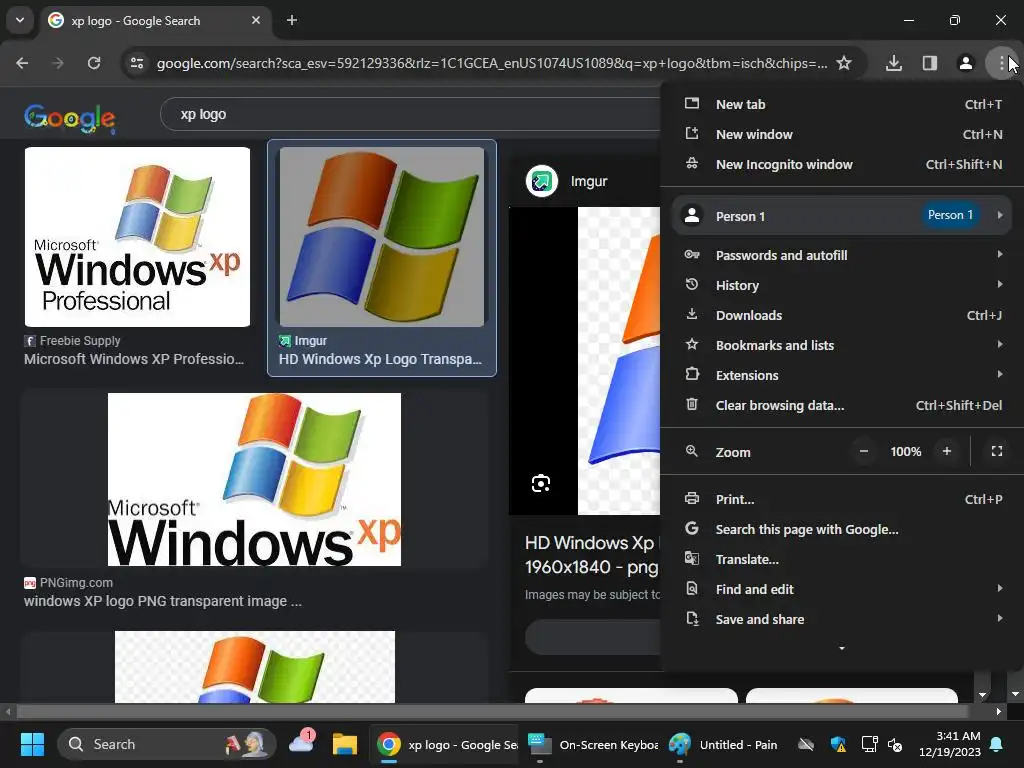
Task: Click the right arrow of horizontal scrollbar
Action: point(999,712)
